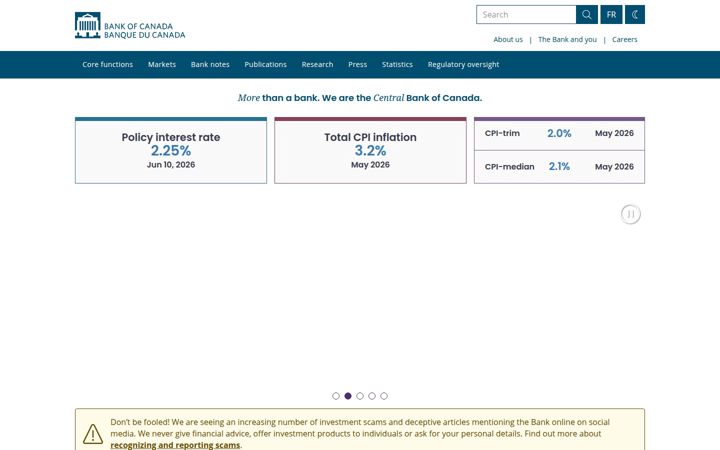
Task: Click the search magnifier button
Action: (x=587, y=15)
